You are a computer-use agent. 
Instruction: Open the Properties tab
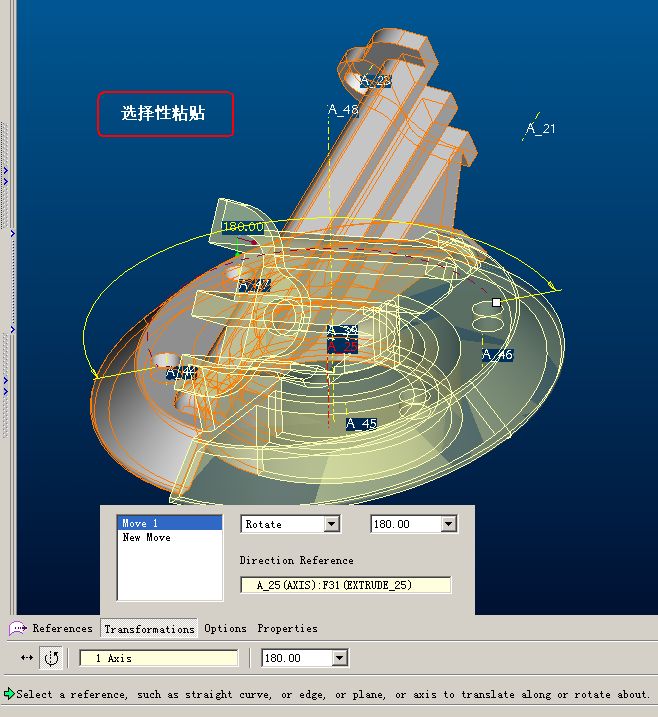[287, 629]
